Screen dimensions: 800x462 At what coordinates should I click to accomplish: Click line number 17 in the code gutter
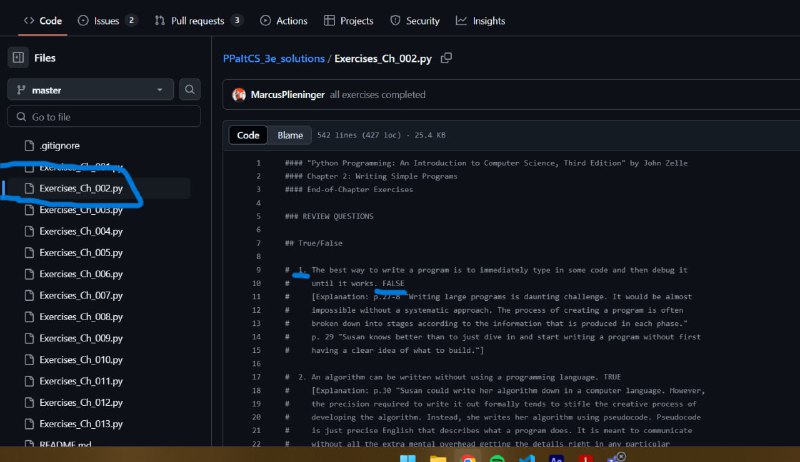[256, 377]
